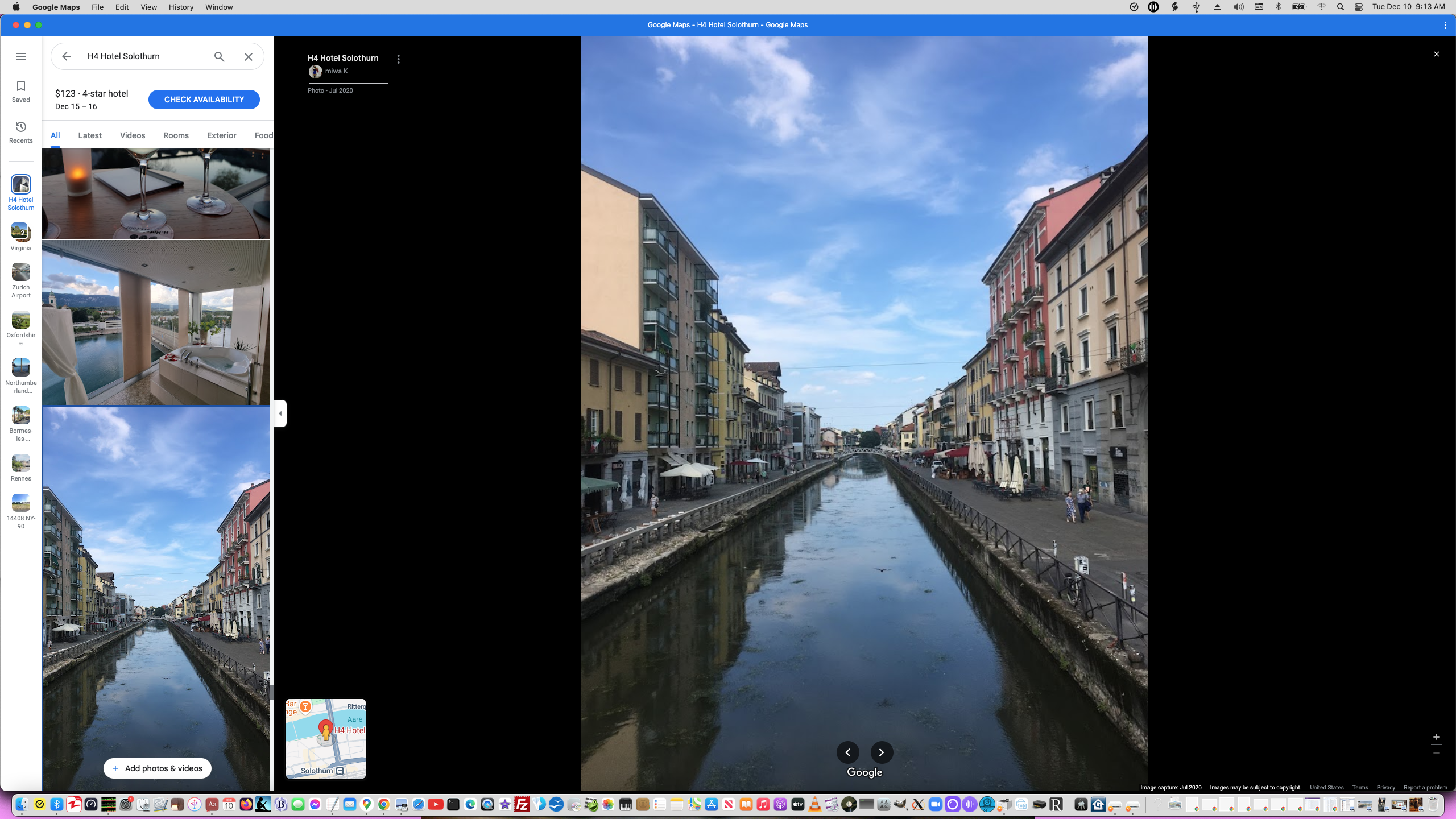The image size is (1456, 819).
Task: Click Add photos & videos button
Action: pos(157,768)
